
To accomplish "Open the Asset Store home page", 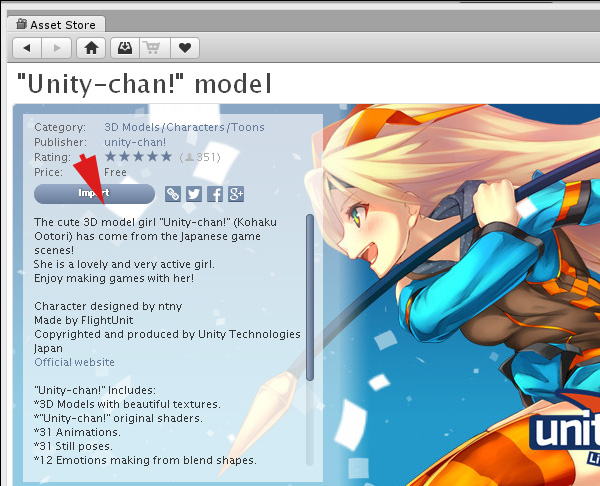I will (x=91, y=48).
